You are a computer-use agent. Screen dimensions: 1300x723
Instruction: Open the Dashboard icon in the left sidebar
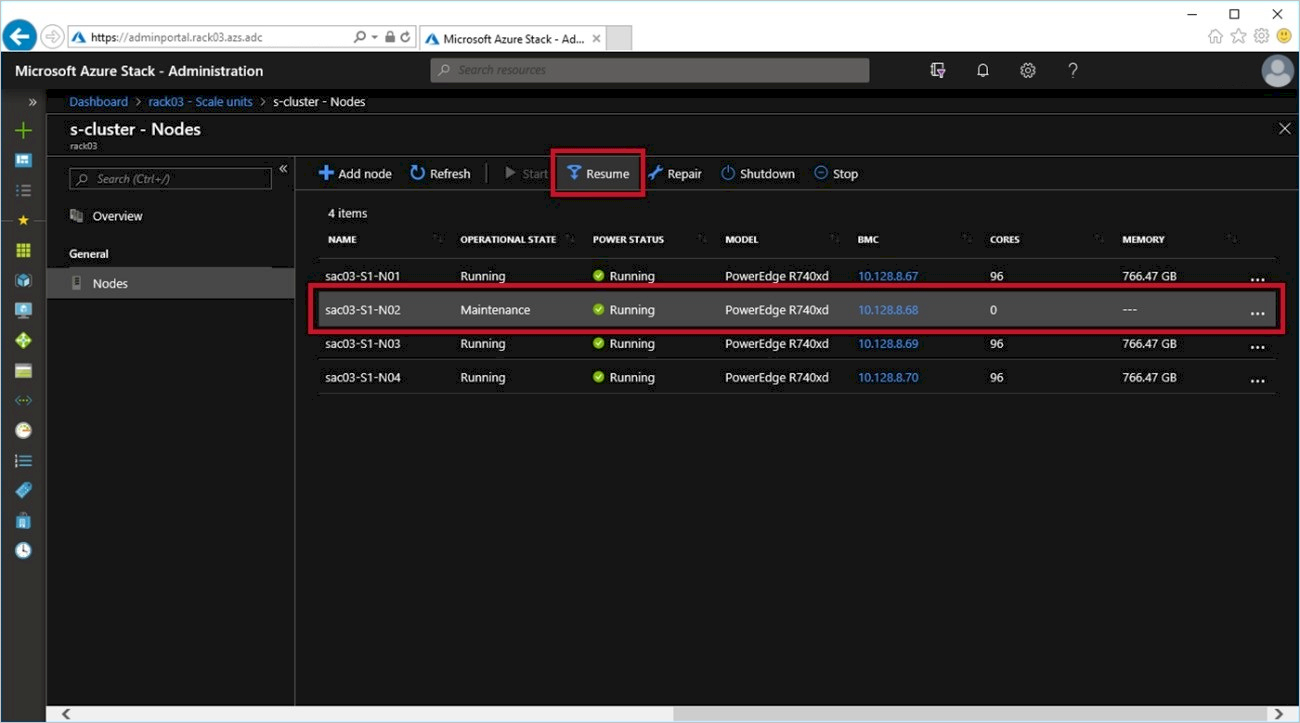23,160
